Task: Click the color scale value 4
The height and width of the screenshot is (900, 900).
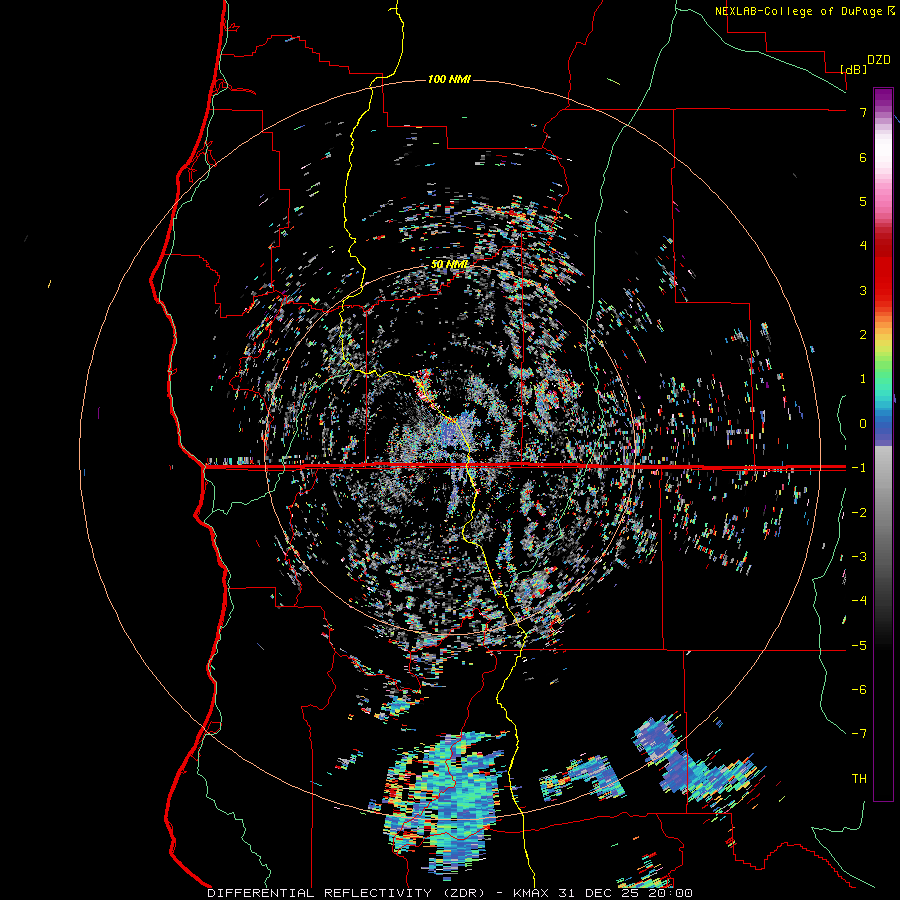Action: tap(863, 246)
